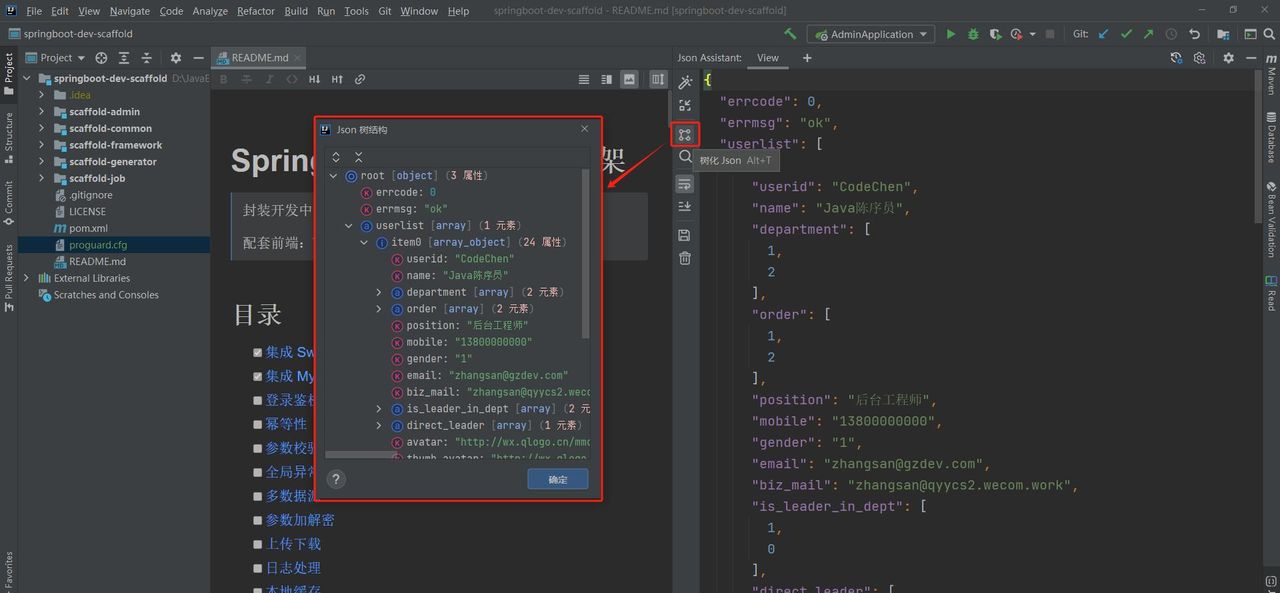Open Json search magnifier in Json Assistant panel

tap(685, 158)
